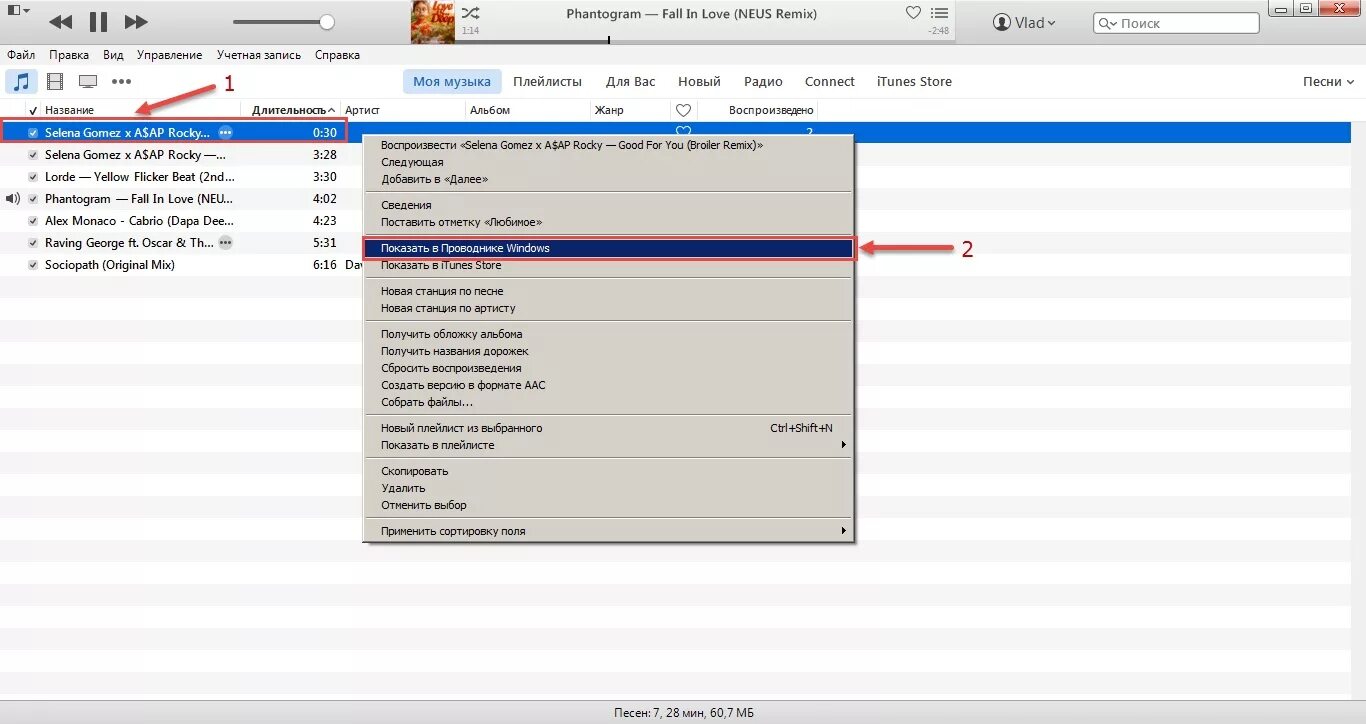Choose Поставить отметку «Любимое»
The height and width of the screenshot is (724, 1366).
tap(608, 222)
